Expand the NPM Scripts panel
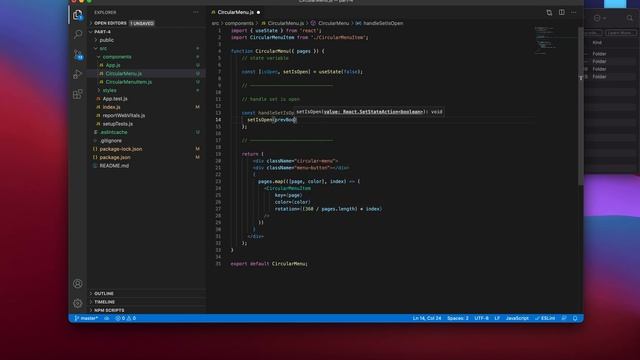640x360 pixels. 109,310
